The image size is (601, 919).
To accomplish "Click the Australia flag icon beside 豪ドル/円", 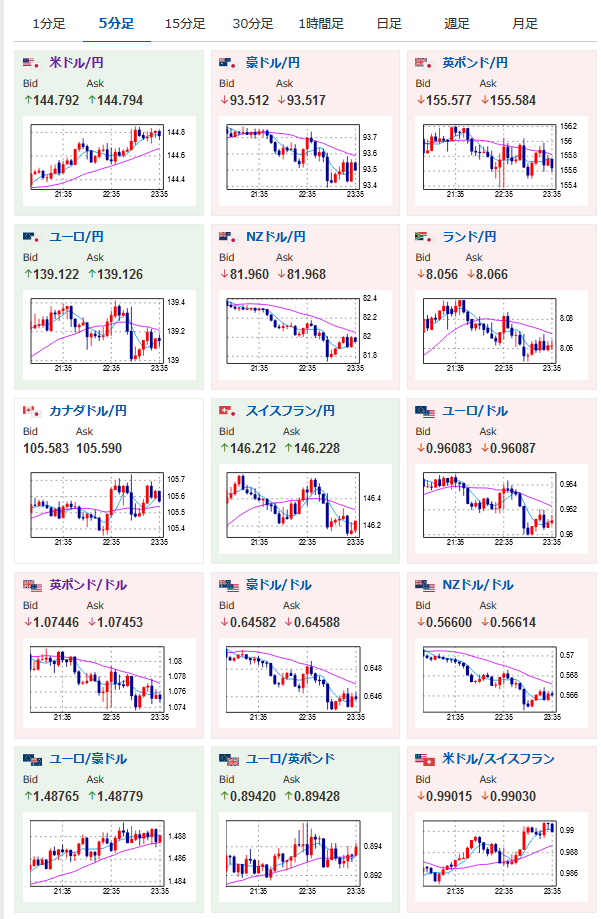I will (228, 62).
